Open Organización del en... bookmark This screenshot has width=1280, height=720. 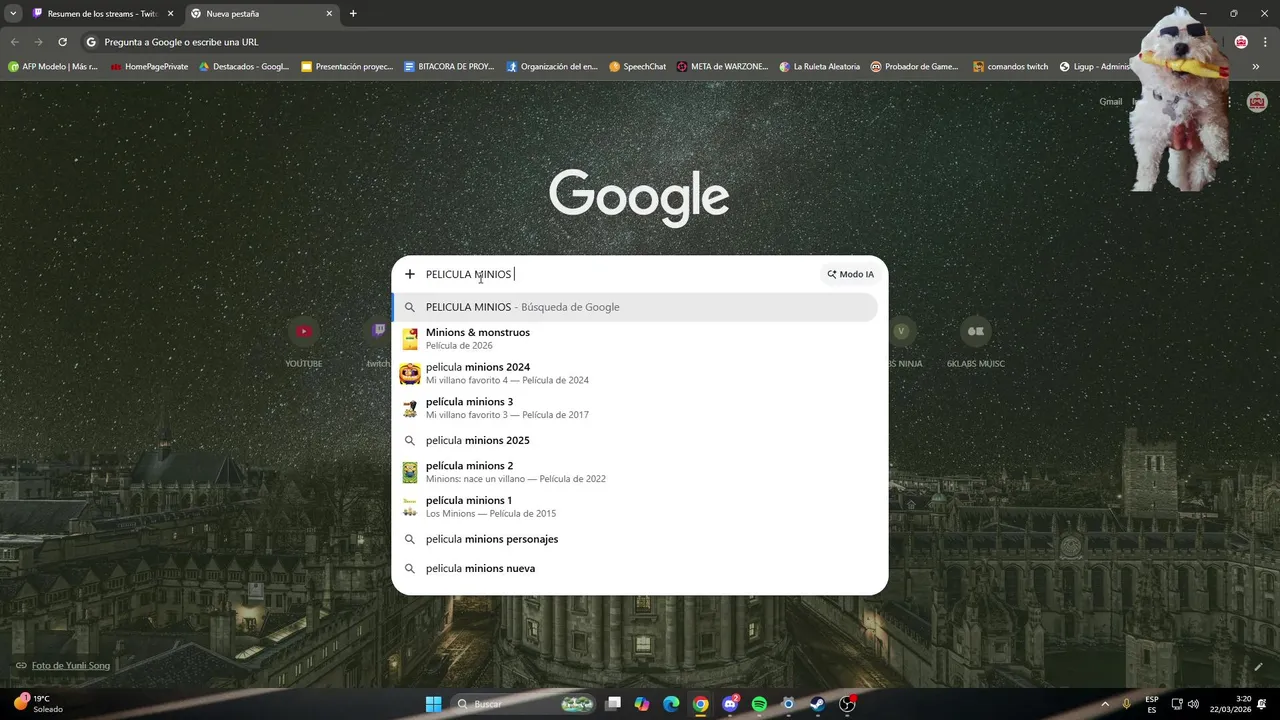552,67
